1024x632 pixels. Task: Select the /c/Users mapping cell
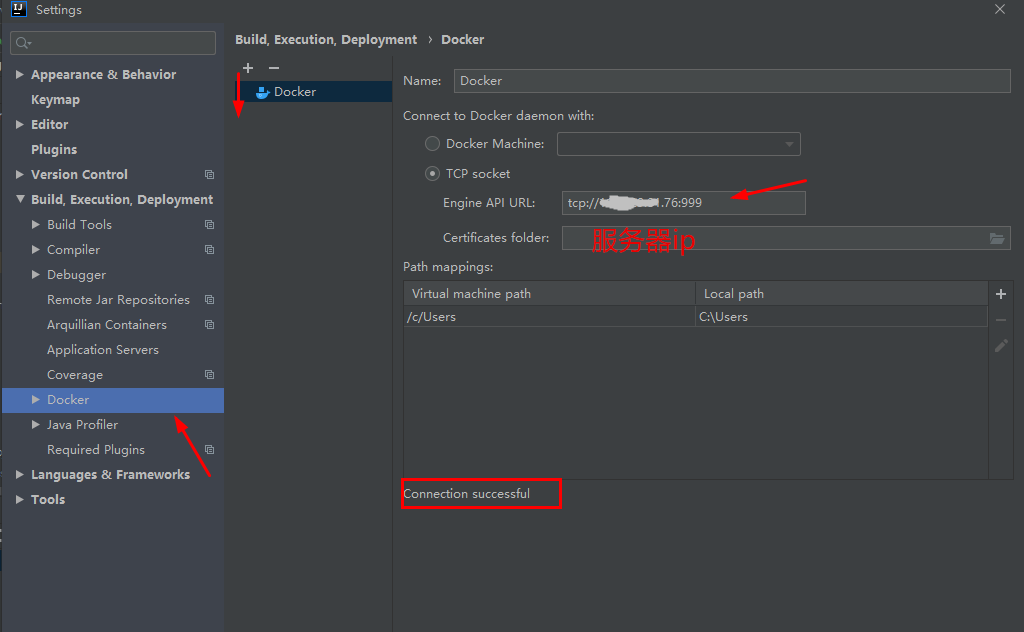pos(549,317)
